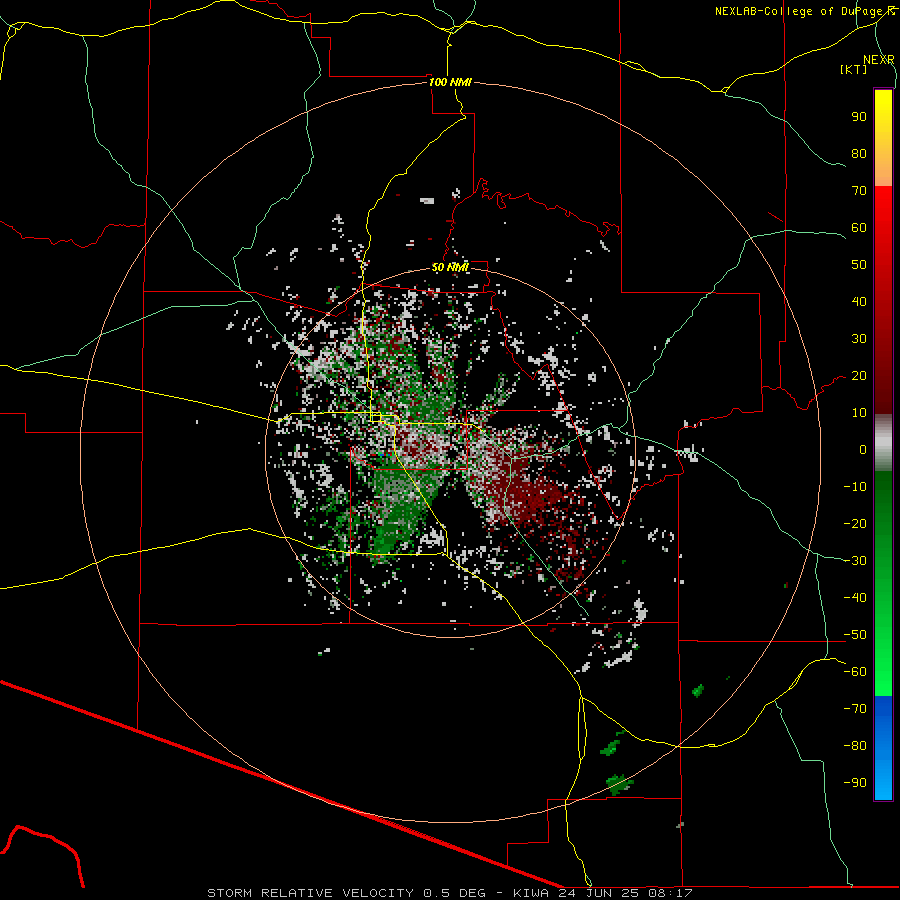Click the -70 scale label

[855, 709]
